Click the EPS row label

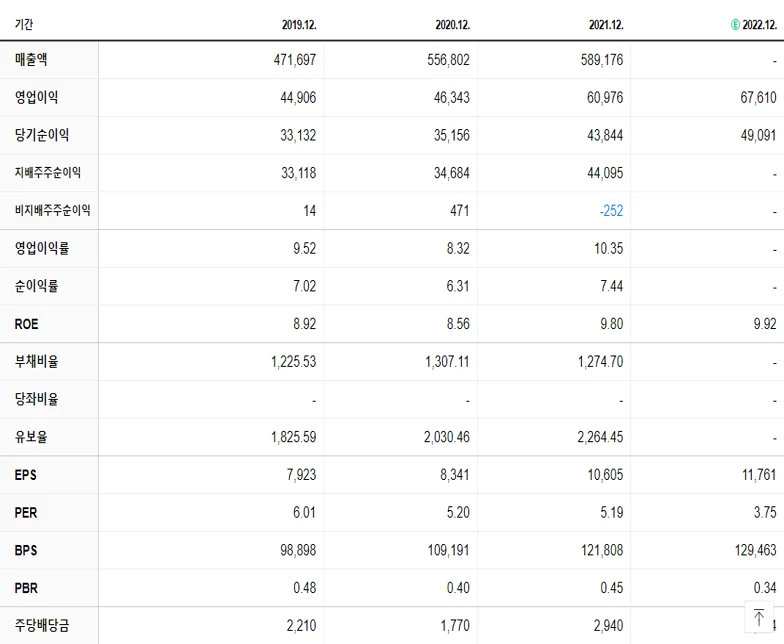tap(26, 474)
